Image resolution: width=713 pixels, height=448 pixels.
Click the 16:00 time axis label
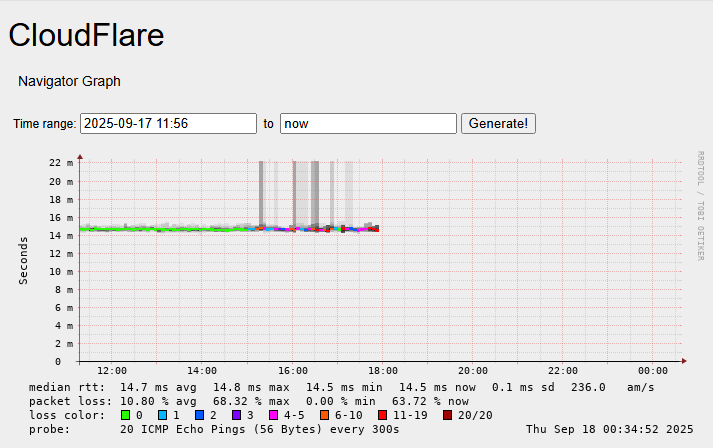click(293, 371)
